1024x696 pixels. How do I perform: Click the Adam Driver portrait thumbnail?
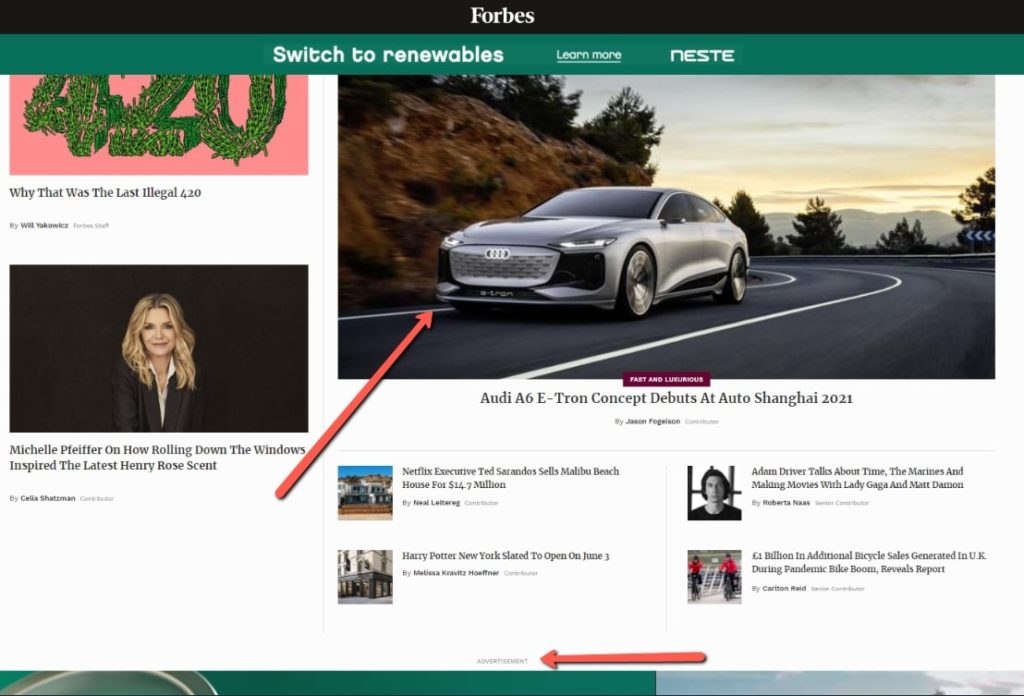(x=714, y=493)
